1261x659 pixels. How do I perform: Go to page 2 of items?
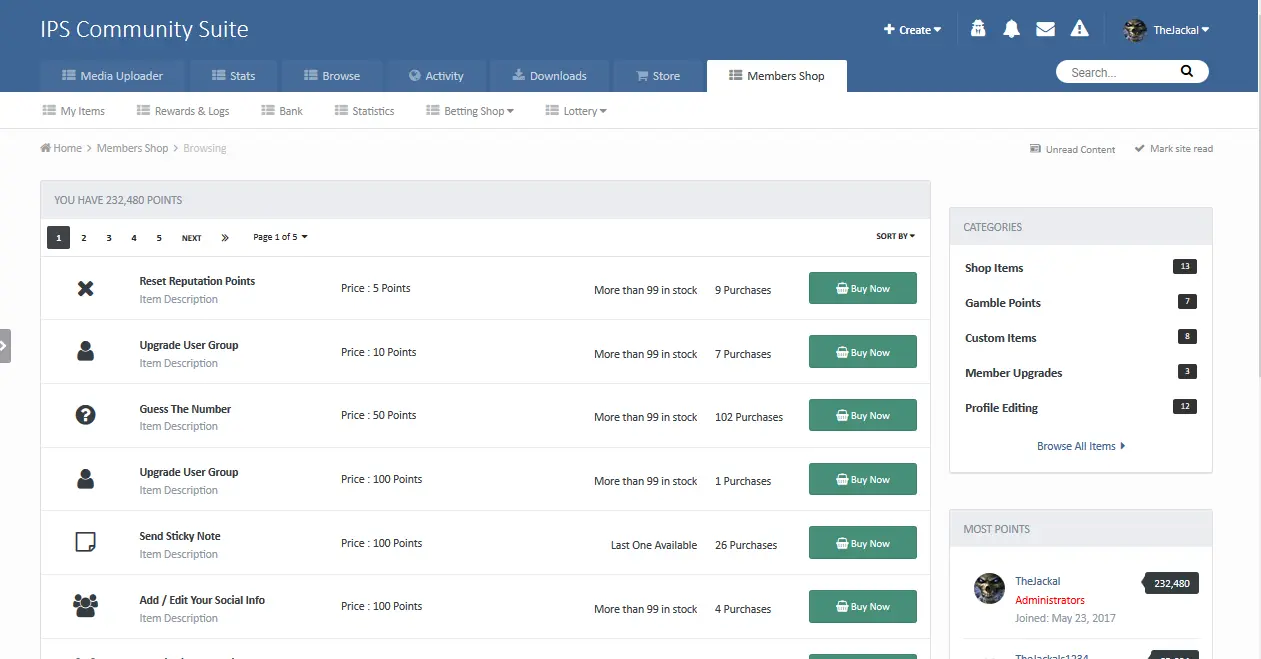83,238
